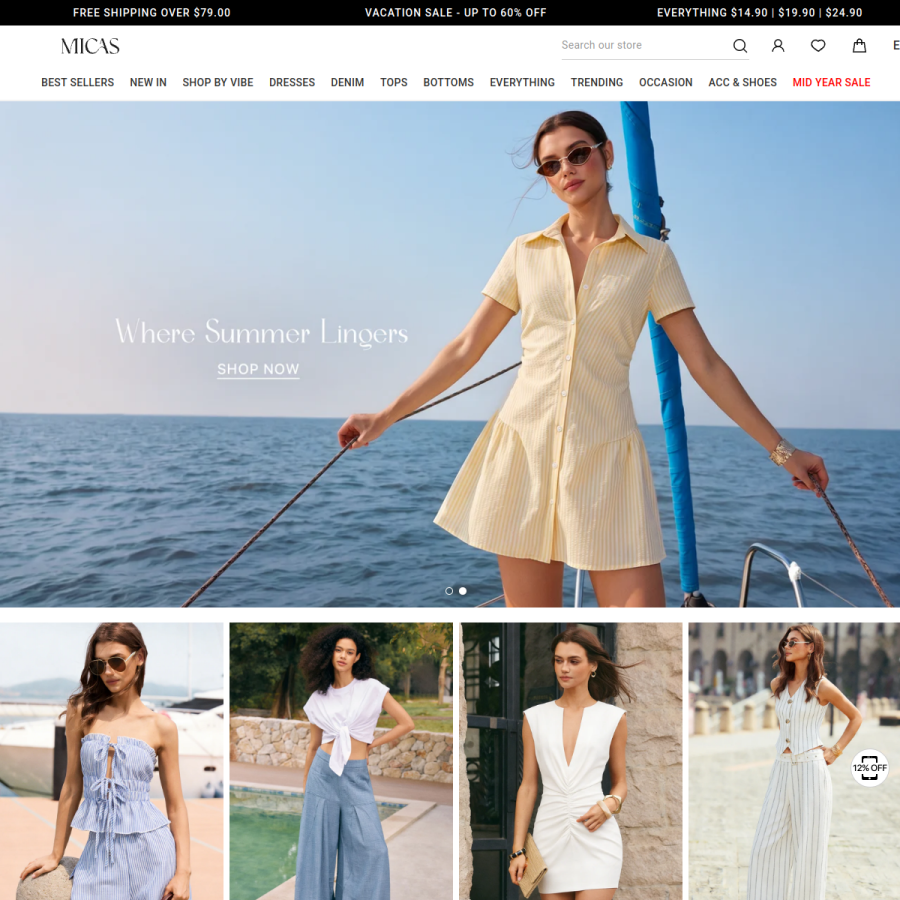Open the DRESSES menu
Viewport: 900px width, 900px height.
click(x=292, y=83)
